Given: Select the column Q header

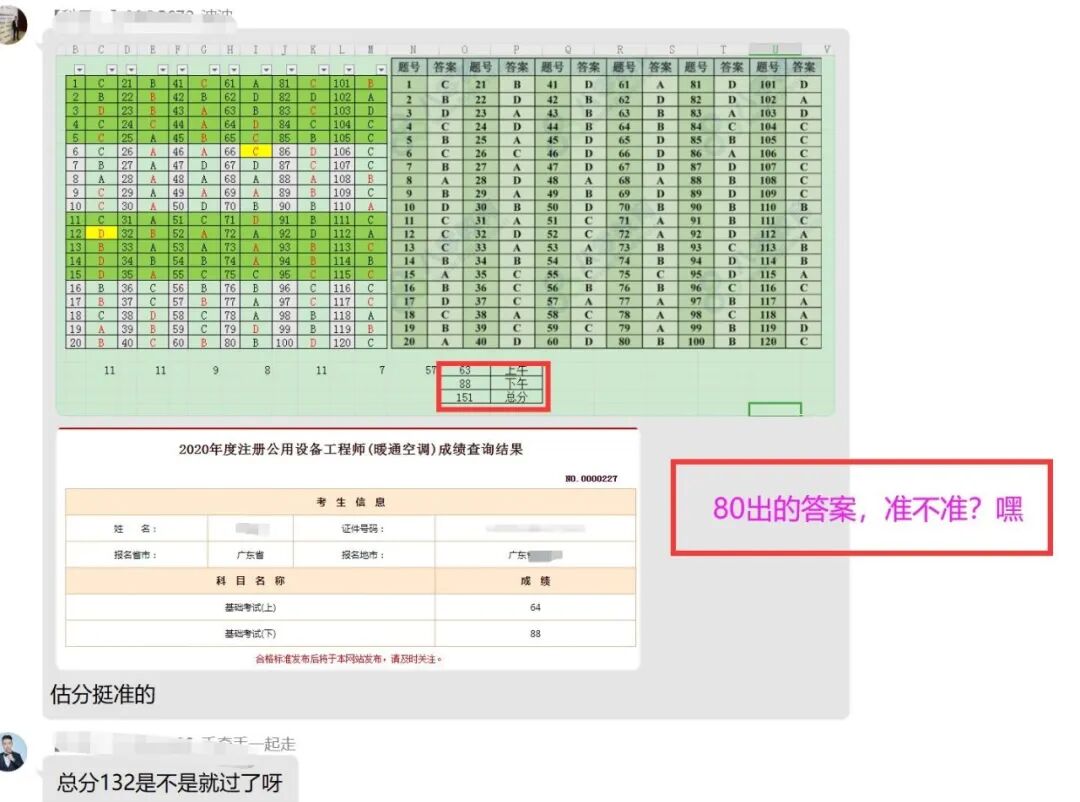Looking at the screenshot, I should [x=568, y=50].
